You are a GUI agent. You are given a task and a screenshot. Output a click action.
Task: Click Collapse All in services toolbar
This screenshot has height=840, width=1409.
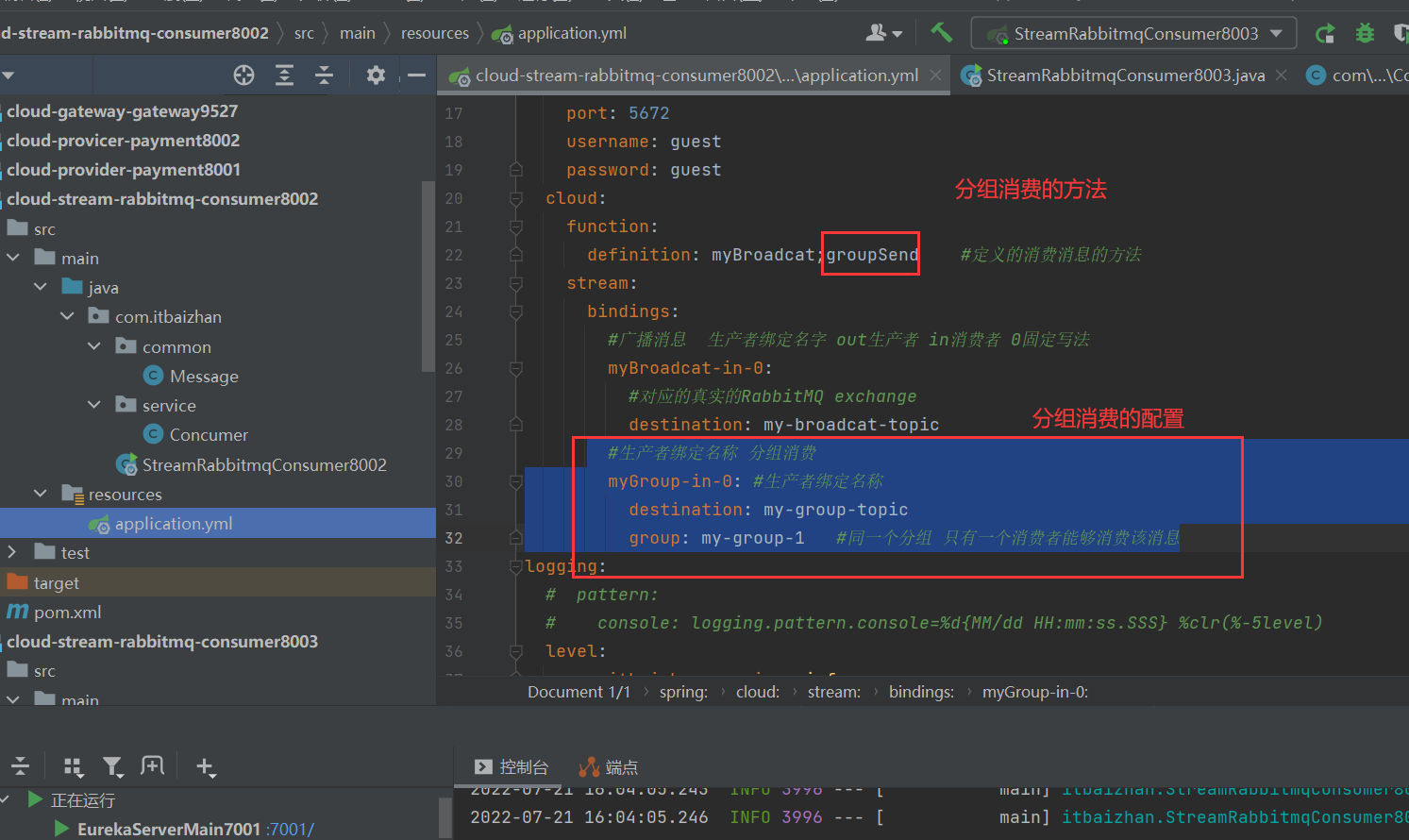20,766
